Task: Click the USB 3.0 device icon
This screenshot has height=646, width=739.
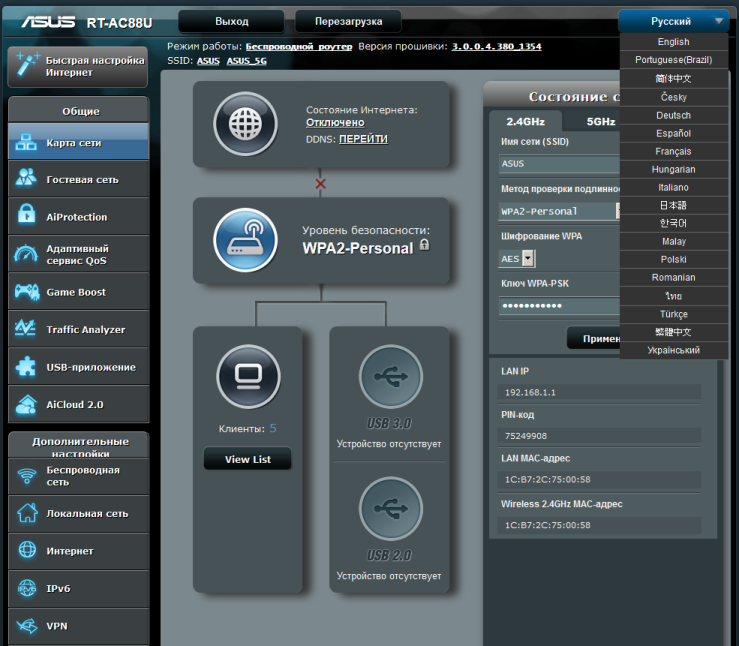Action: point(391,376)
